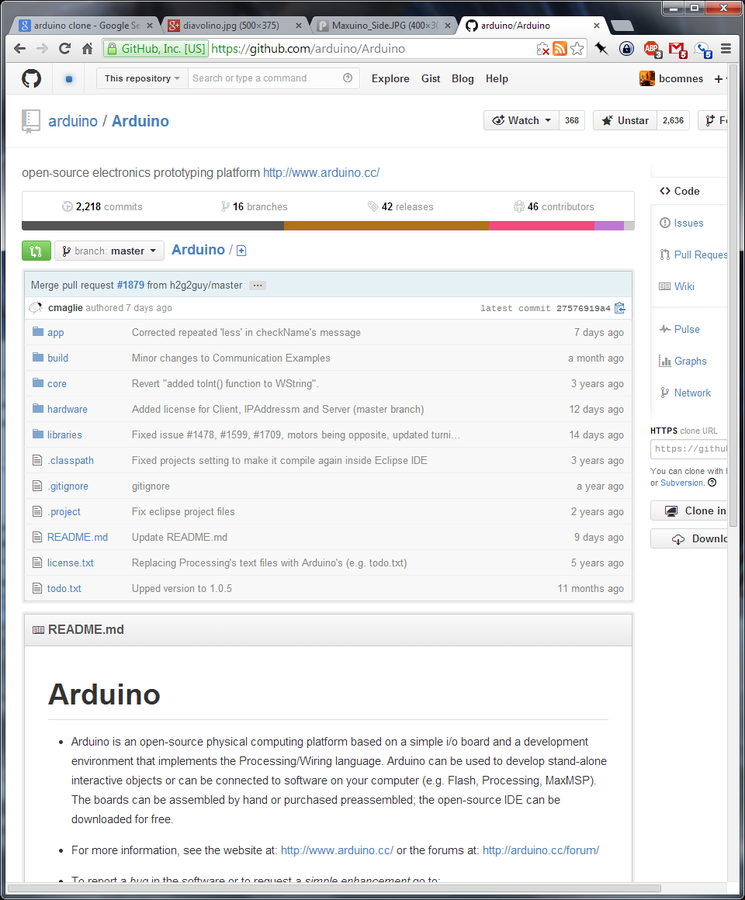Click the app folder icon
745x900 pixels.
(x=38, y=332)
